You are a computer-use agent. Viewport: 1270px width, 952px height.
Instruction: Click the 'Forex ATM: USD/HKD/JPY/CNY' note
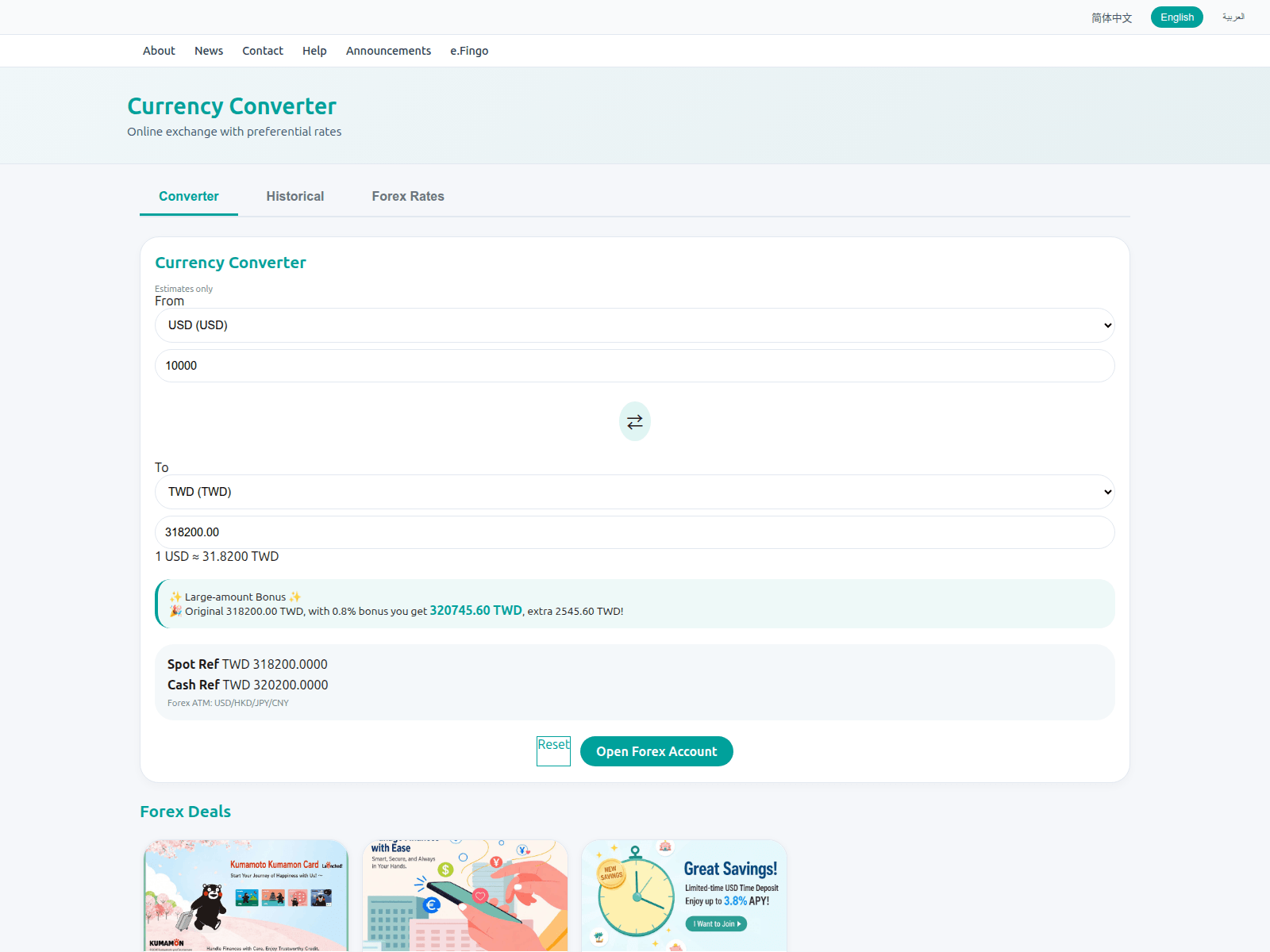pos(228,703)
